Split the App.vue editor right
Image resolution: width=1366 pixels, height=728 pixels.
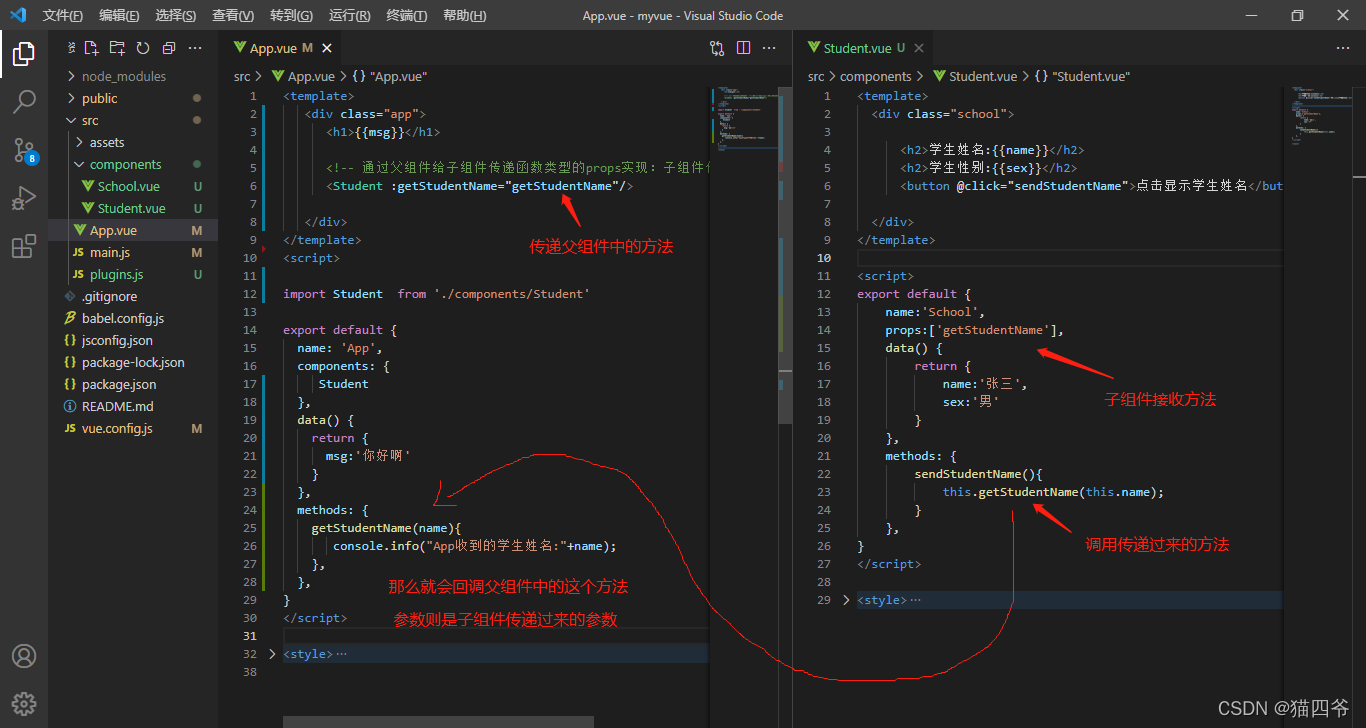(743, 48)
